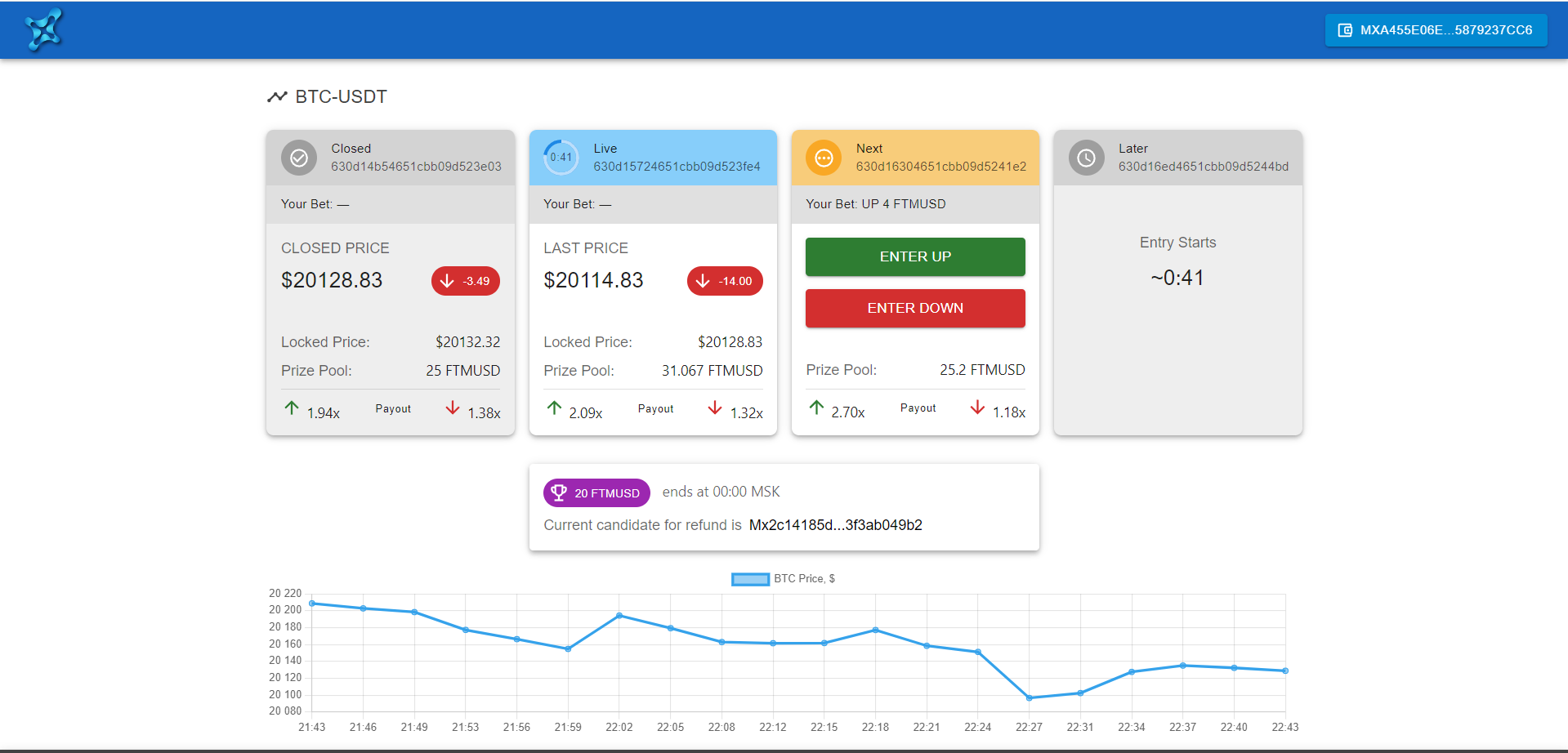Click the wallet icon in header button
Screen dimensions: 1568x753
click(1345, 30)
